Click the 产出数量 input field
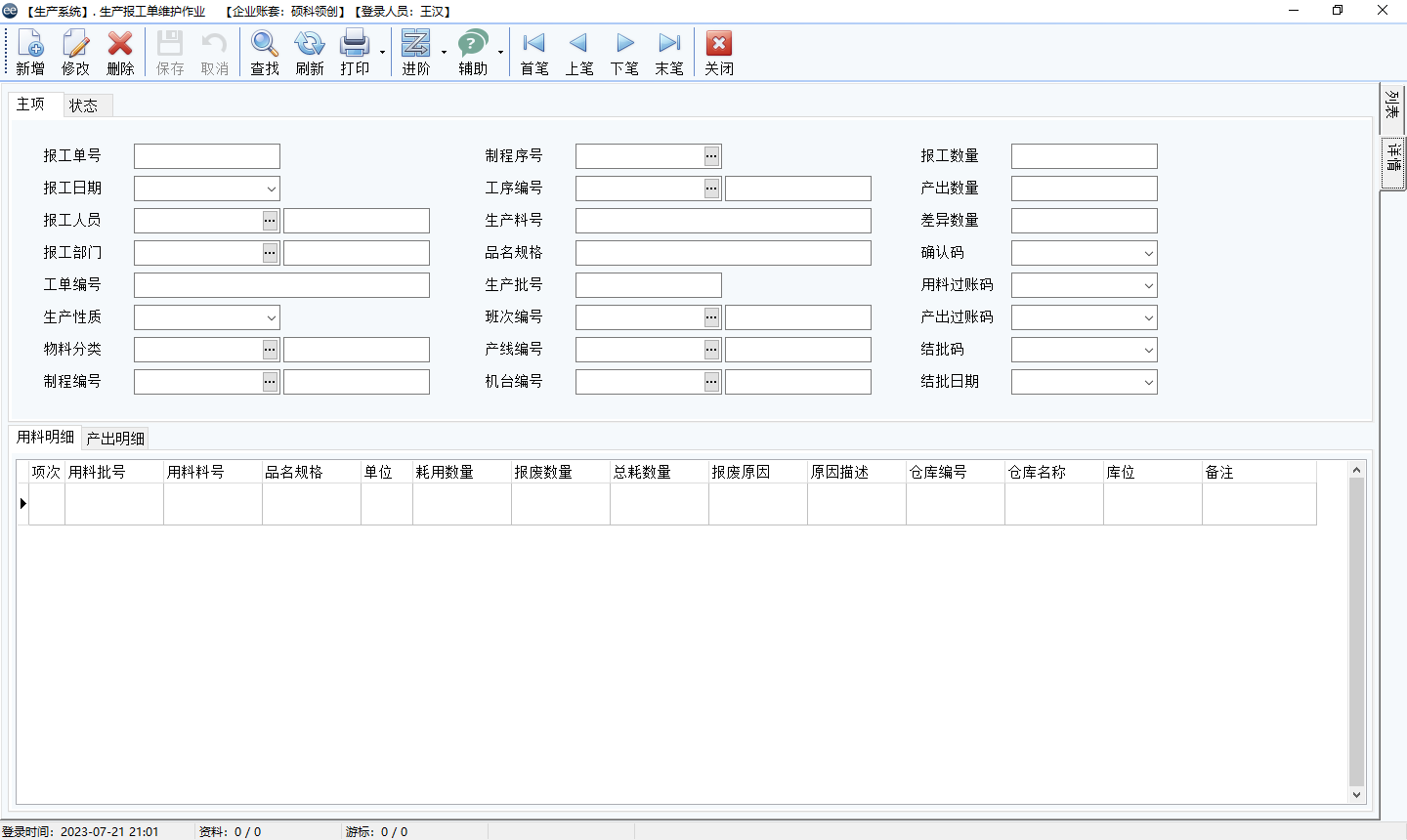This screenshot has height=840, width=1407. [x=1085, y=189]
